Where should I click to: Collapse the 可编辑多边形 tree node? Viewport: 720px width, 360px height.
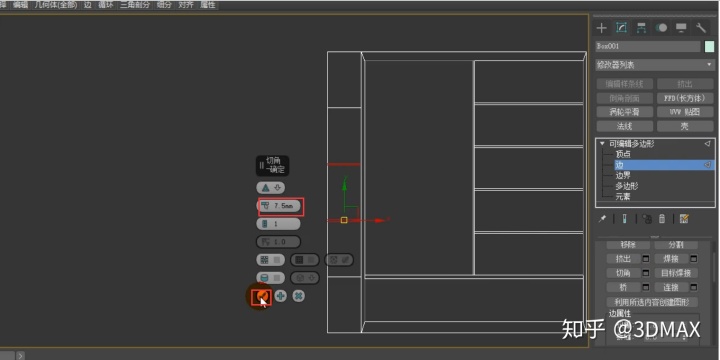602,144
